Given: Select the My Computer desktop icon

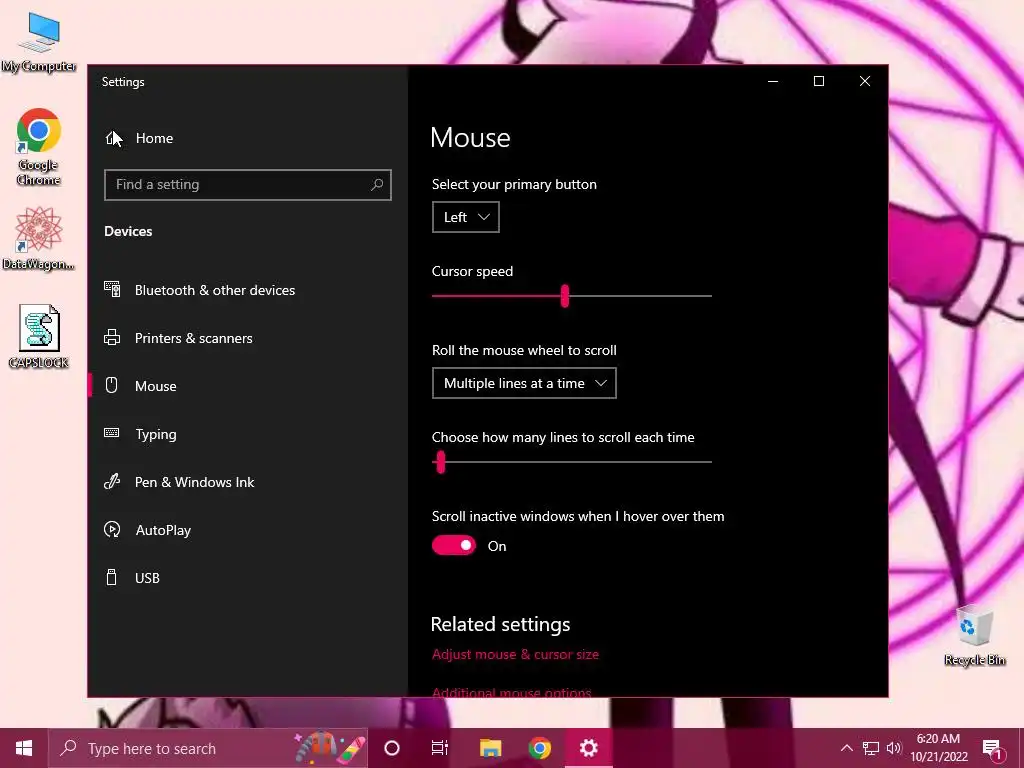Looking at the screenshot, I should pyautogui.click(x=39, y=42).
